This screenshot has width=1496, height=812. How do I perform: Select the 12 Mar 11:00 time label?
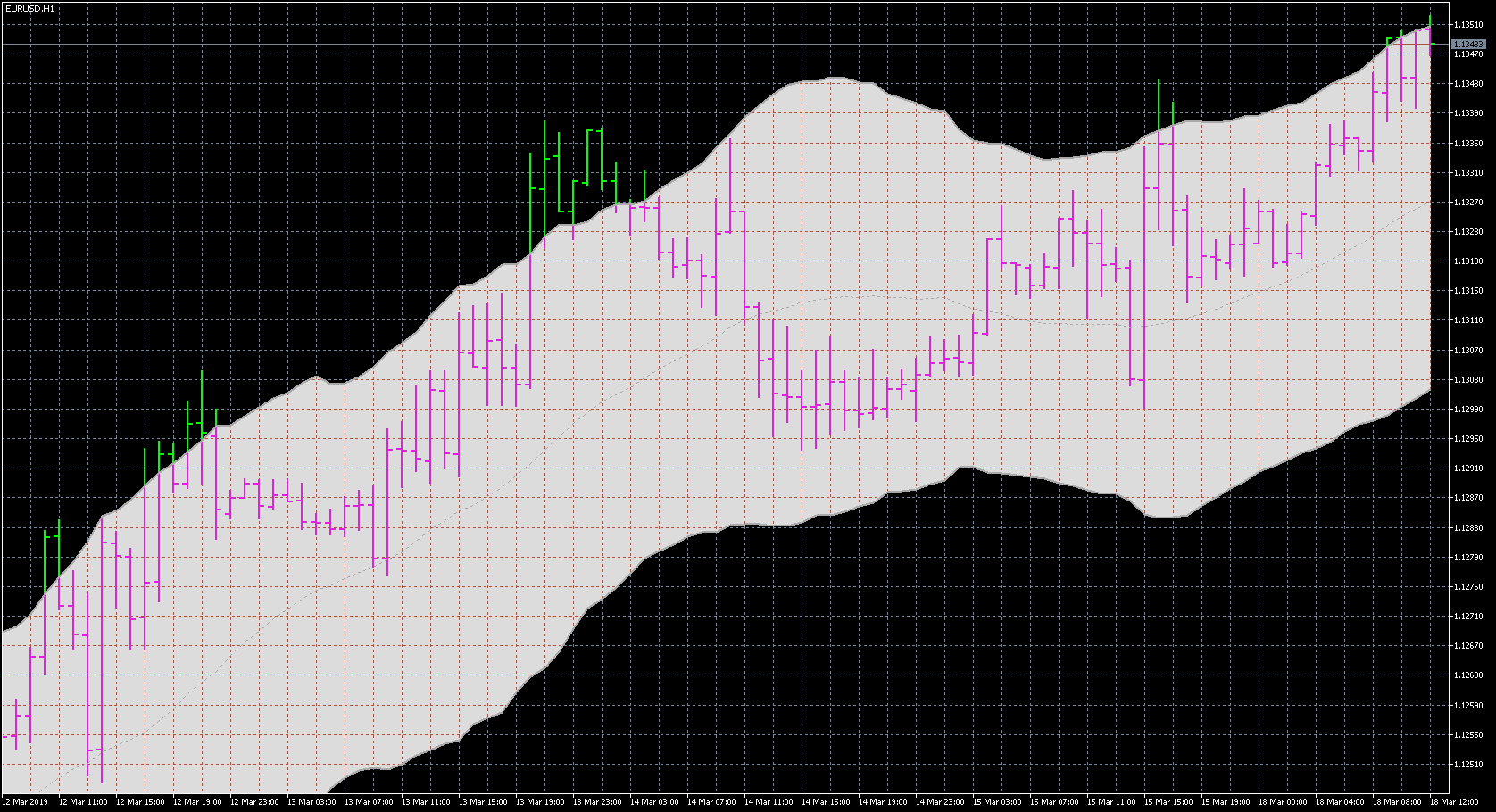pyautogui.click(x=83, y=802)
